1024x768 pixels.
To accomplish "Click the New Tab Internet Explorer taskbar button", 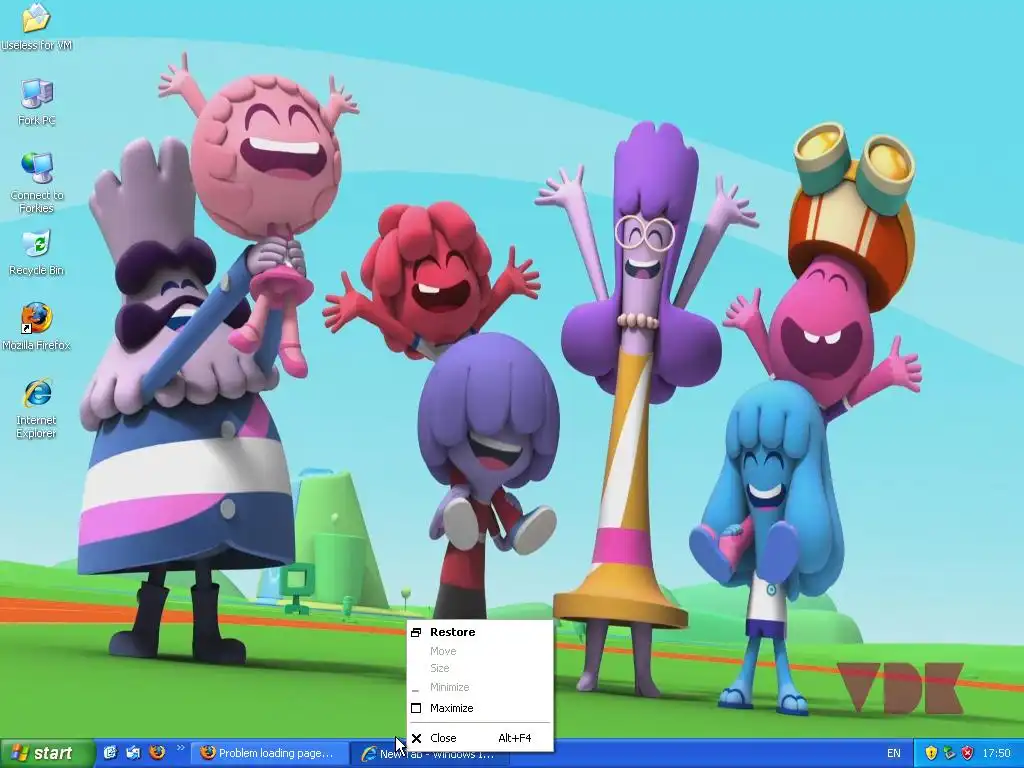I will pyautogui.click(x=432, y=754).
